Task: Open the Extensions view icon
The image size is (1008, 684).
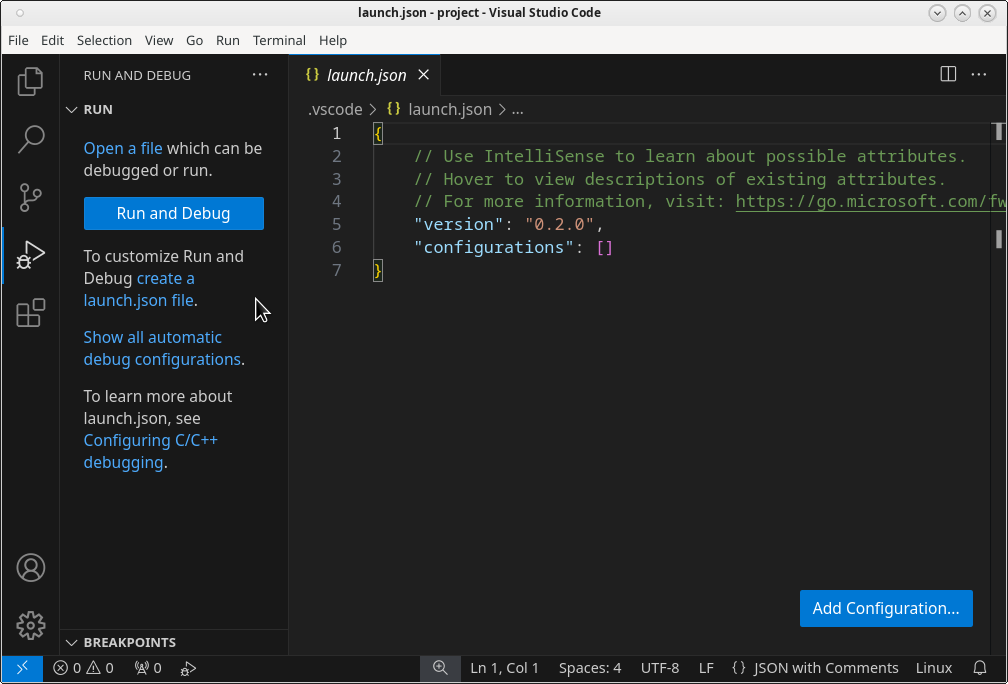Action: coord(31,313)
